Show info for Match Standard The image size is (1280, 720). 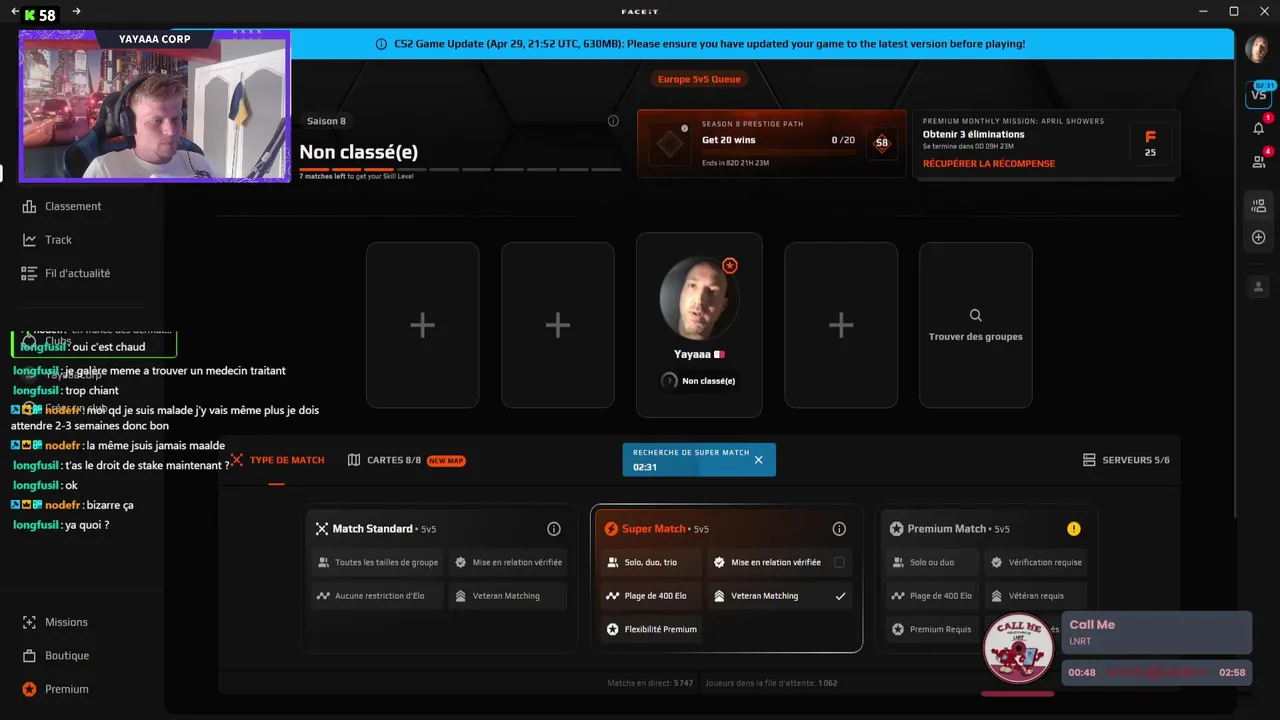coord(554,529)
